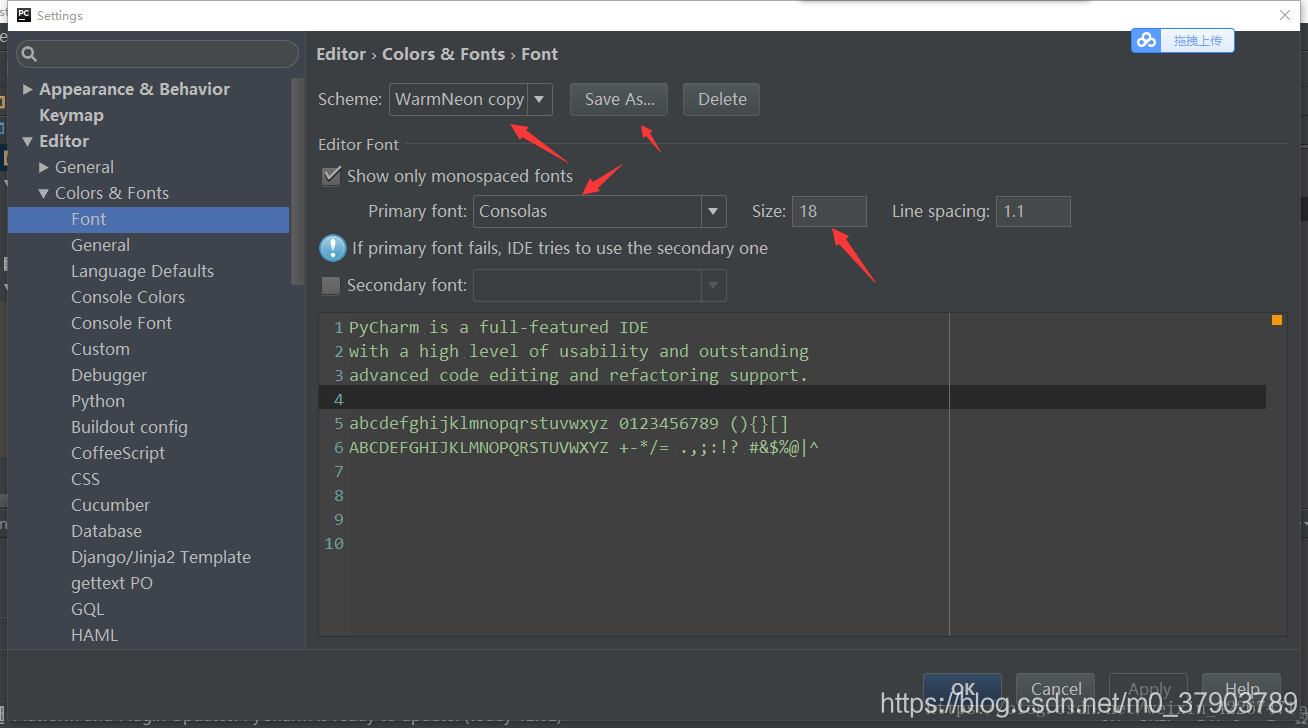Select Console Font item
1308x728 pixels.
click(x=121, y=323)
